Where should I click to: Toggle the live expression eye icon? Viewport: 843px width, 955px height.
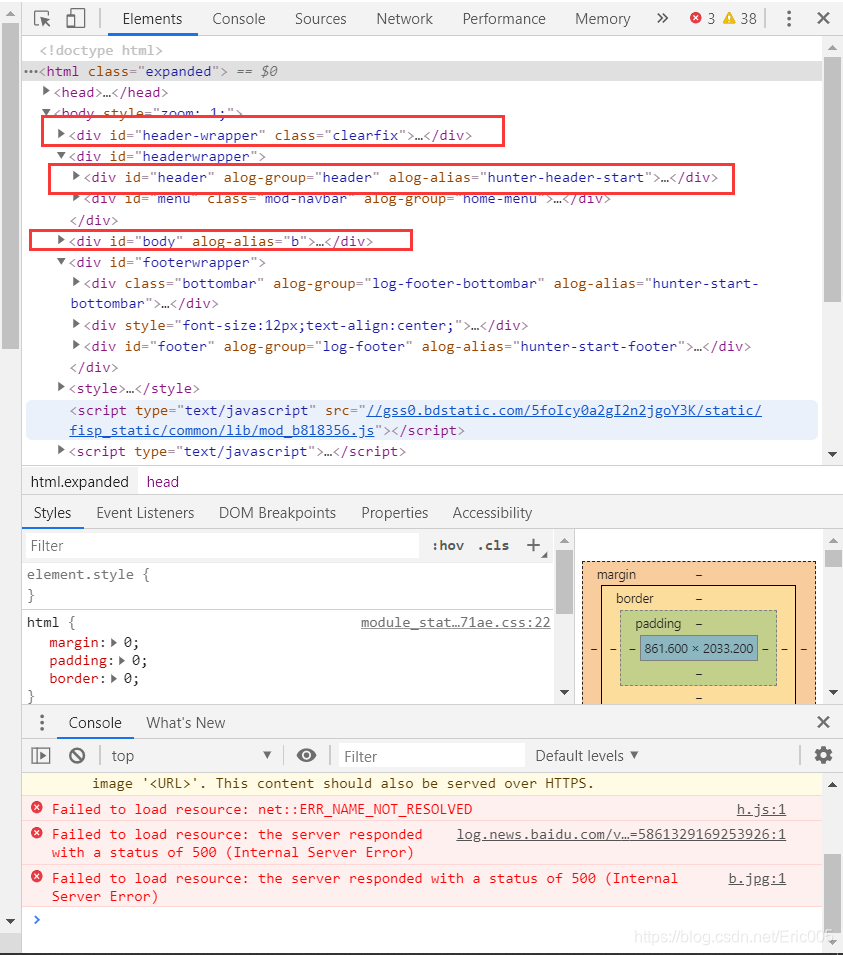click(306, 756)
